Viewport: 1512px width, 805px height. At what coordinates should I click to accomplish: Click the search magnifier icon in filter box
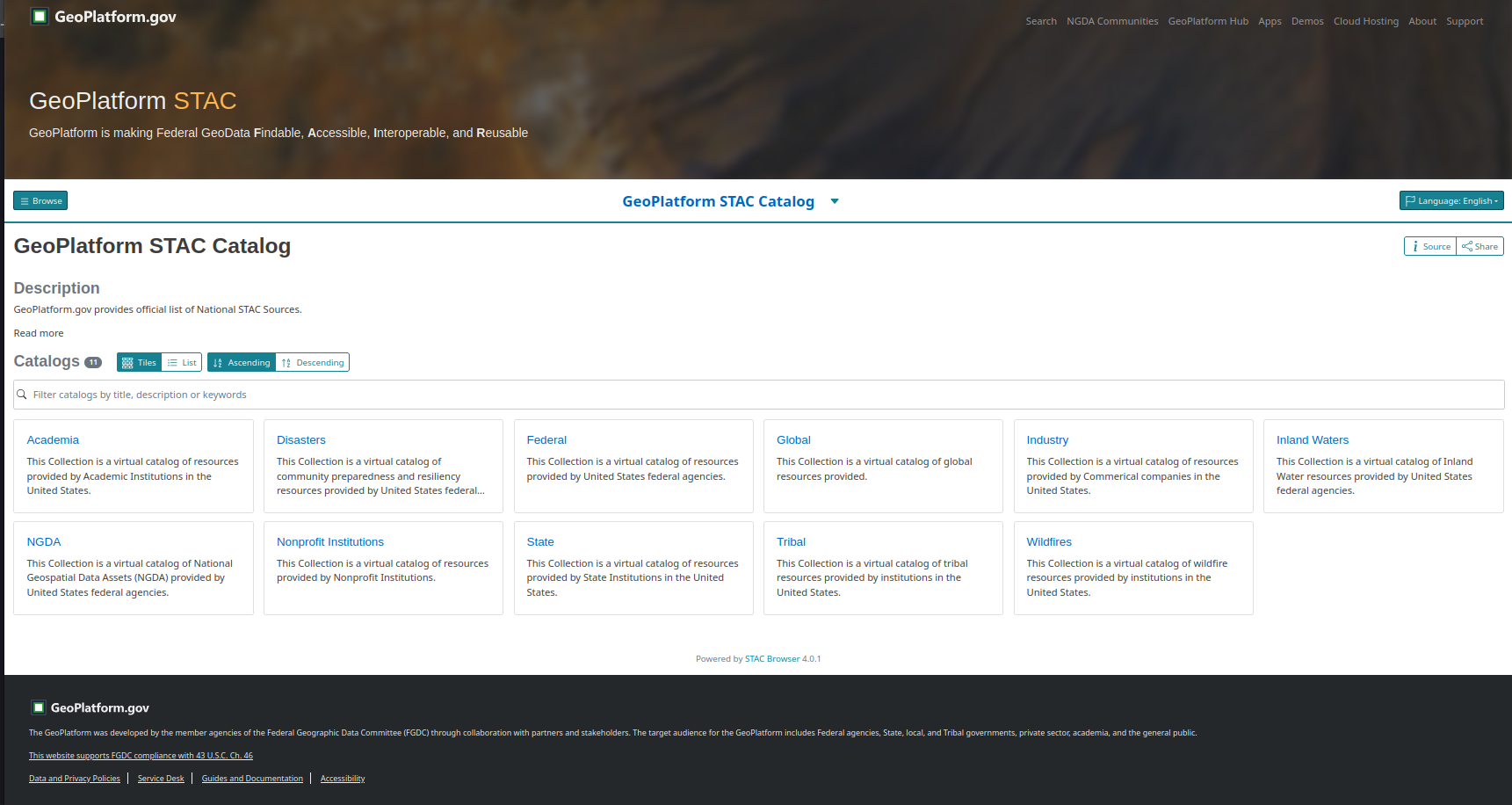pyautogui.click(x=22, y=395)
